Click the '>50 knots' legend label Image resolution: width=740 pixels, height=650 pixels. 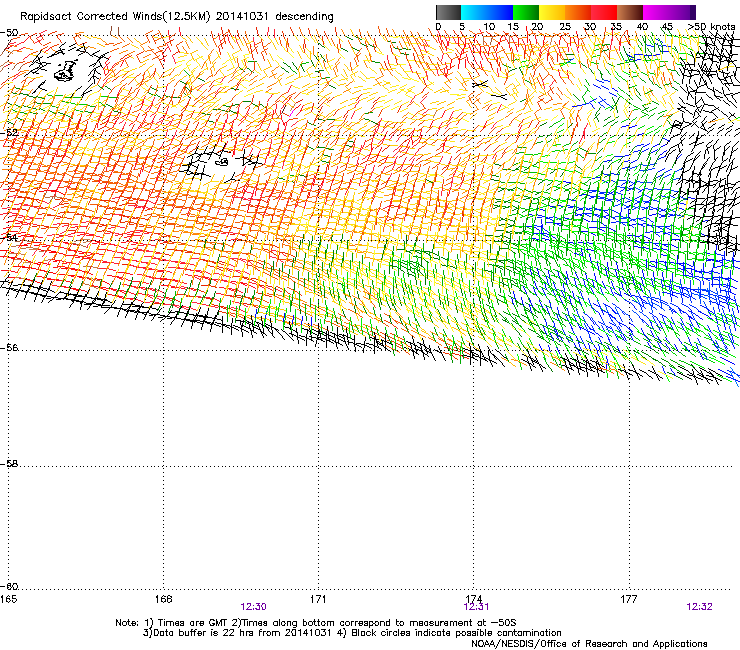coord(711,27)
